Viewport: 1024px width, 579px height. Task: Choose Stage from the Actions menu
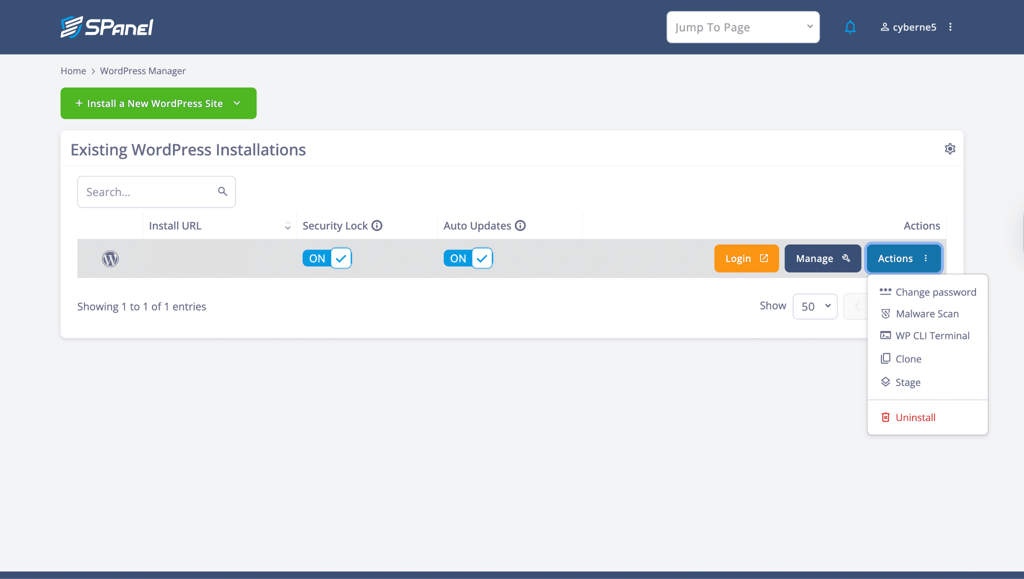900,382
